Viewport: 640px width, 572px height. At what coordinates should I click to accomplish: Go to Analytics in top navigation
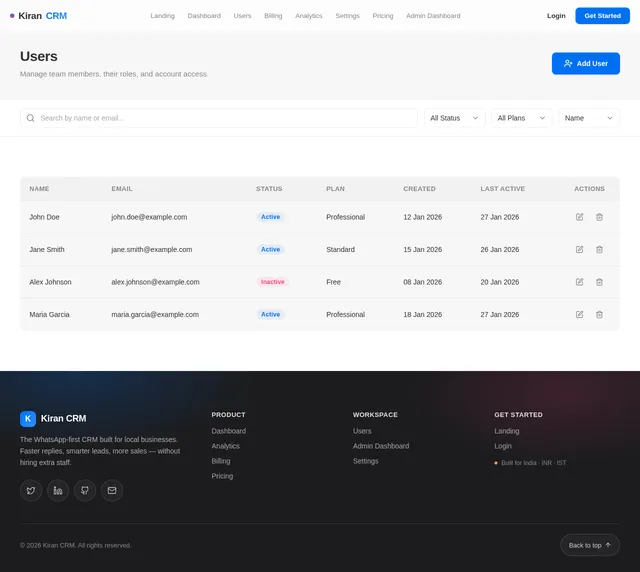tap(309, 16)
